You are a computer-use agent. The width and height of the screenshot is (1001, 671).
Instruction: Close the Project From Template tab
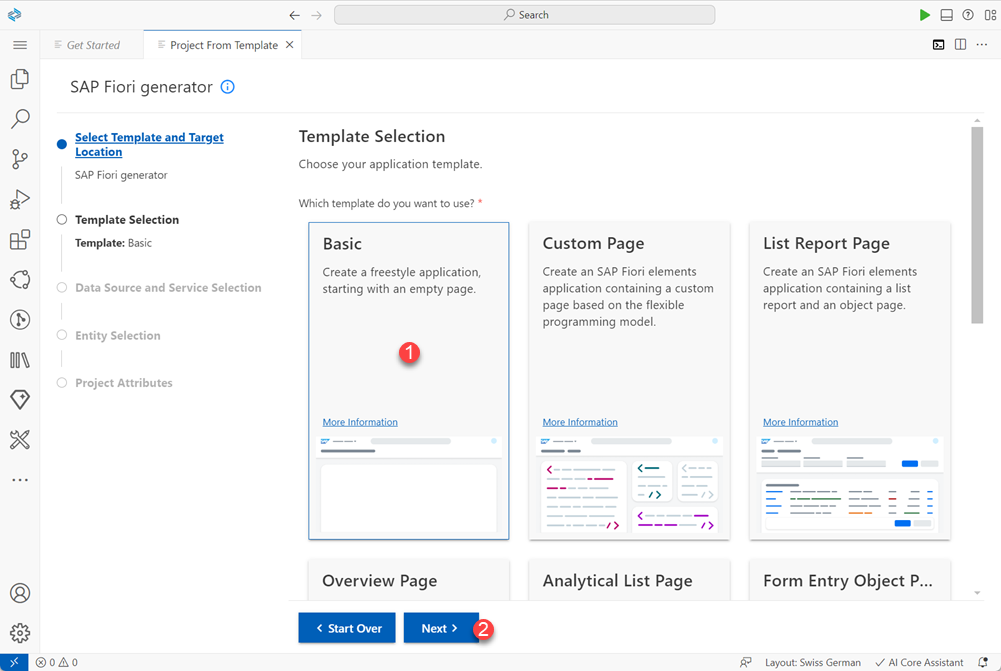[289, 45]
